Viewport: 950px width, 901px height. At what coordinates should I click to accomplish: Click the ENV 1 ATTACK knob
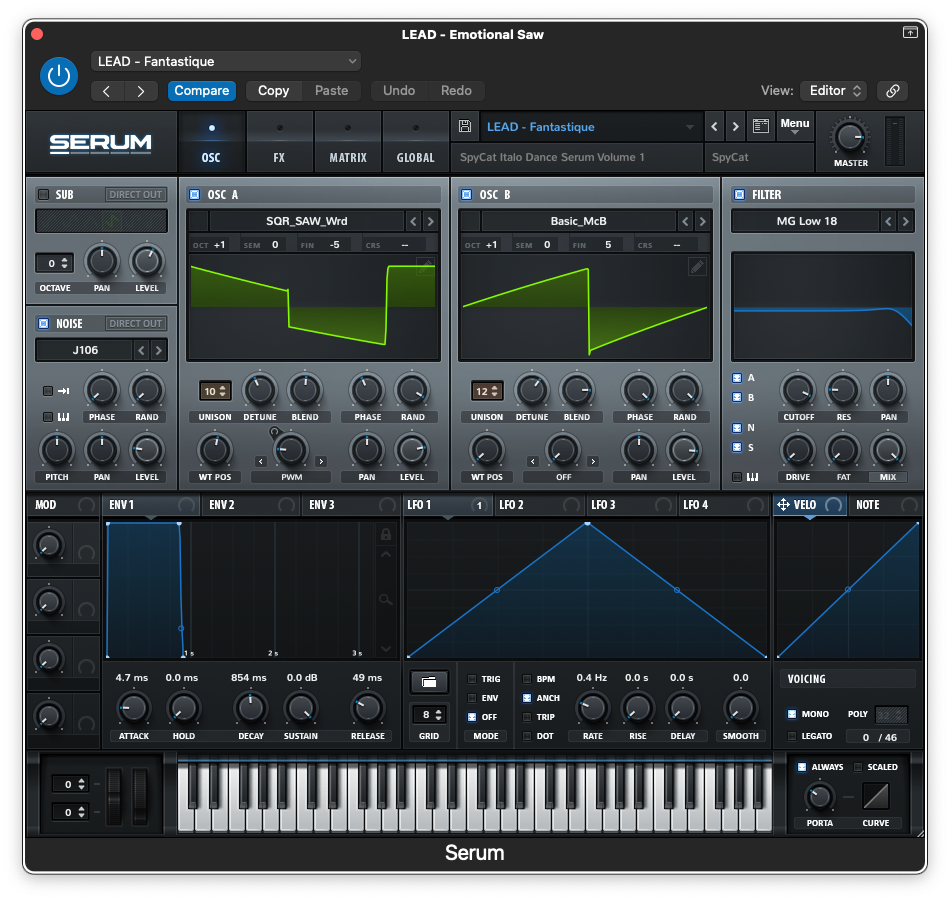pyautogui.click(x=133, y=708)
